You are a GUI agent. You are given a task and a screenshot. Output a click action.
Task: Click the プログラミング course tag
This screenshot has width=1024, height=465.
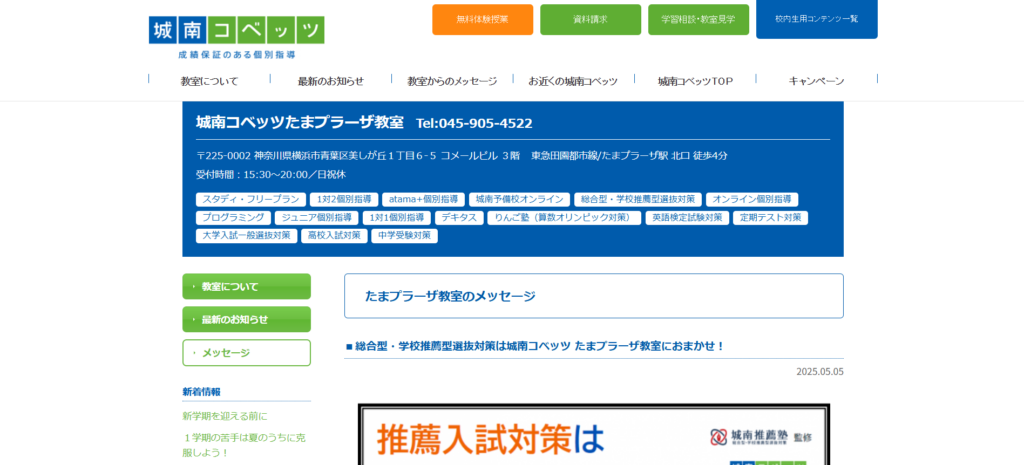click(233, 218)
